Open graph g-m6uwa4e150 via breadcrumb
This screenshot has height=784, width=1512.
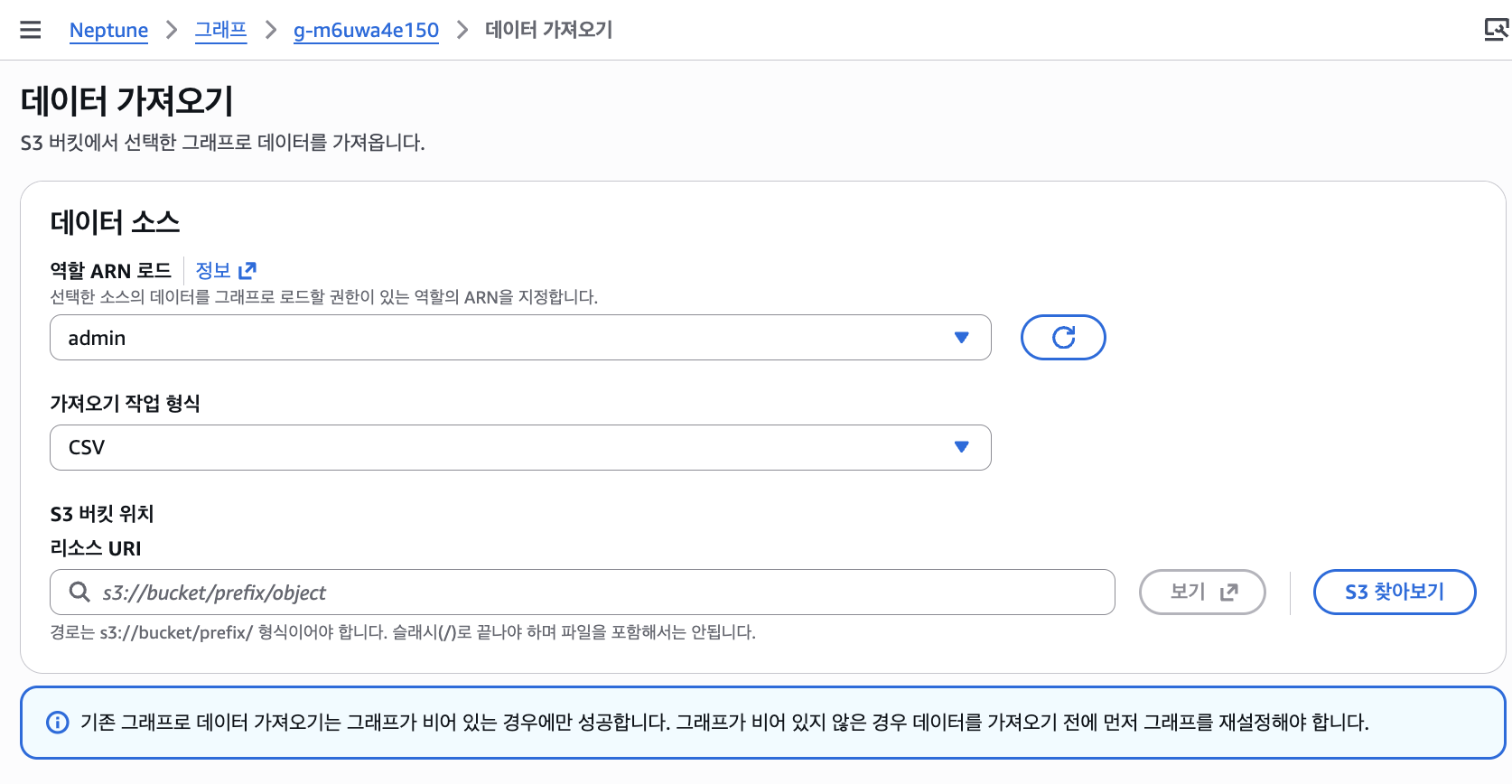(x=366, y=30)
